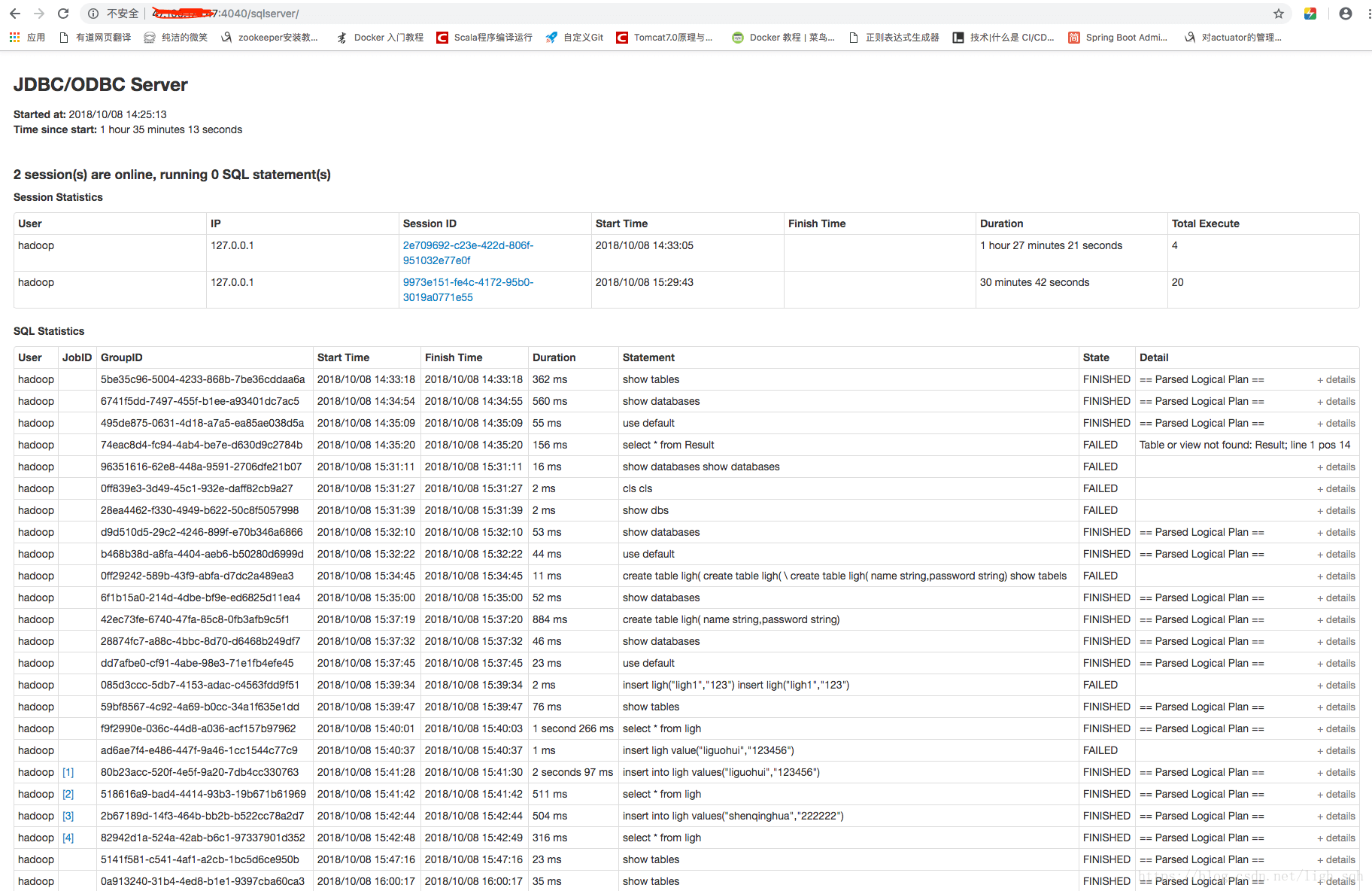1372x891 pixels.
Task: Open the user profile avatar icon
Action: [x=1346, y=14]
